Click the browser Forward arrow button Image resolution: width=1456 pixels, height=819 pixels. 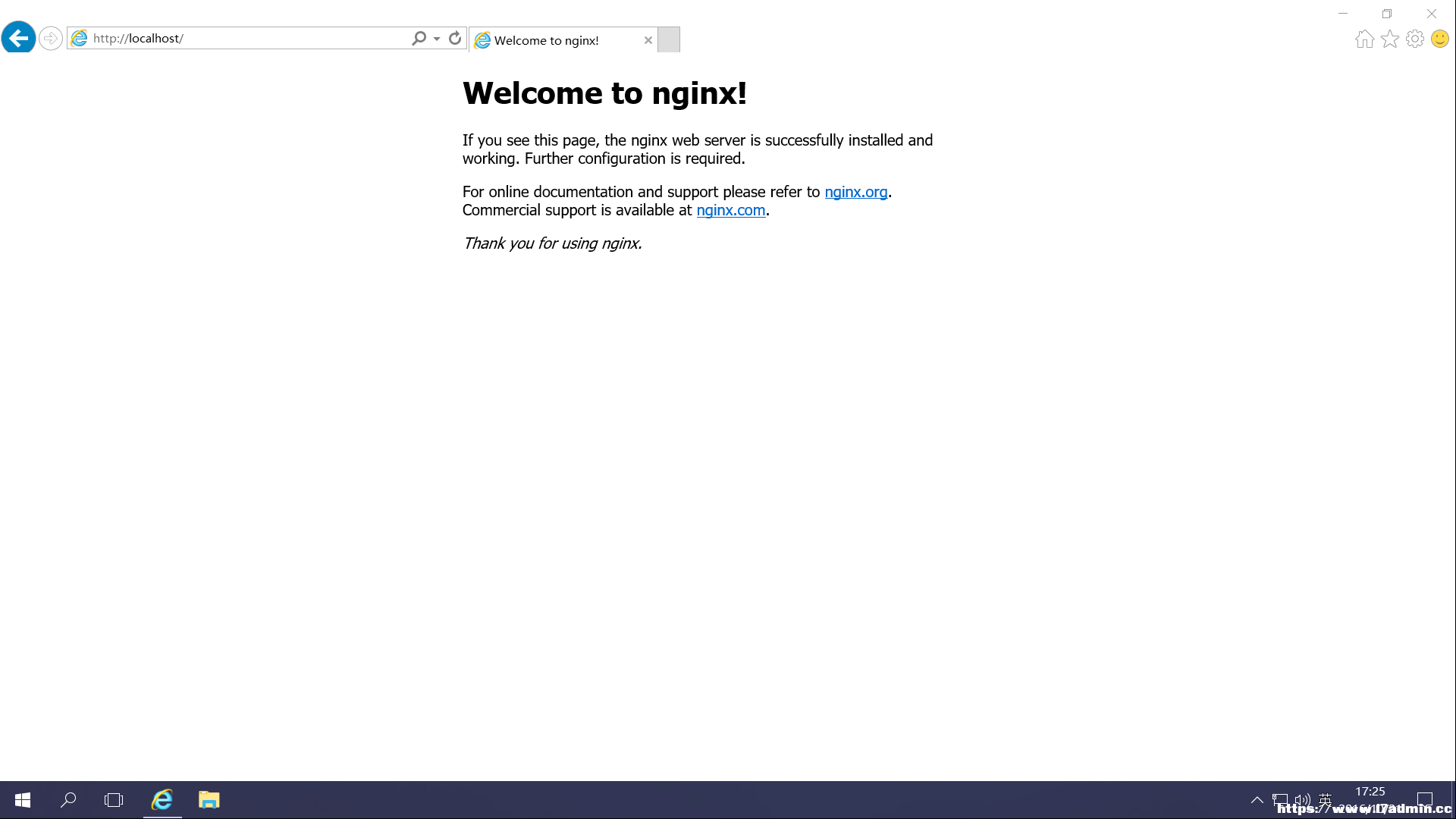coord(50,38)
